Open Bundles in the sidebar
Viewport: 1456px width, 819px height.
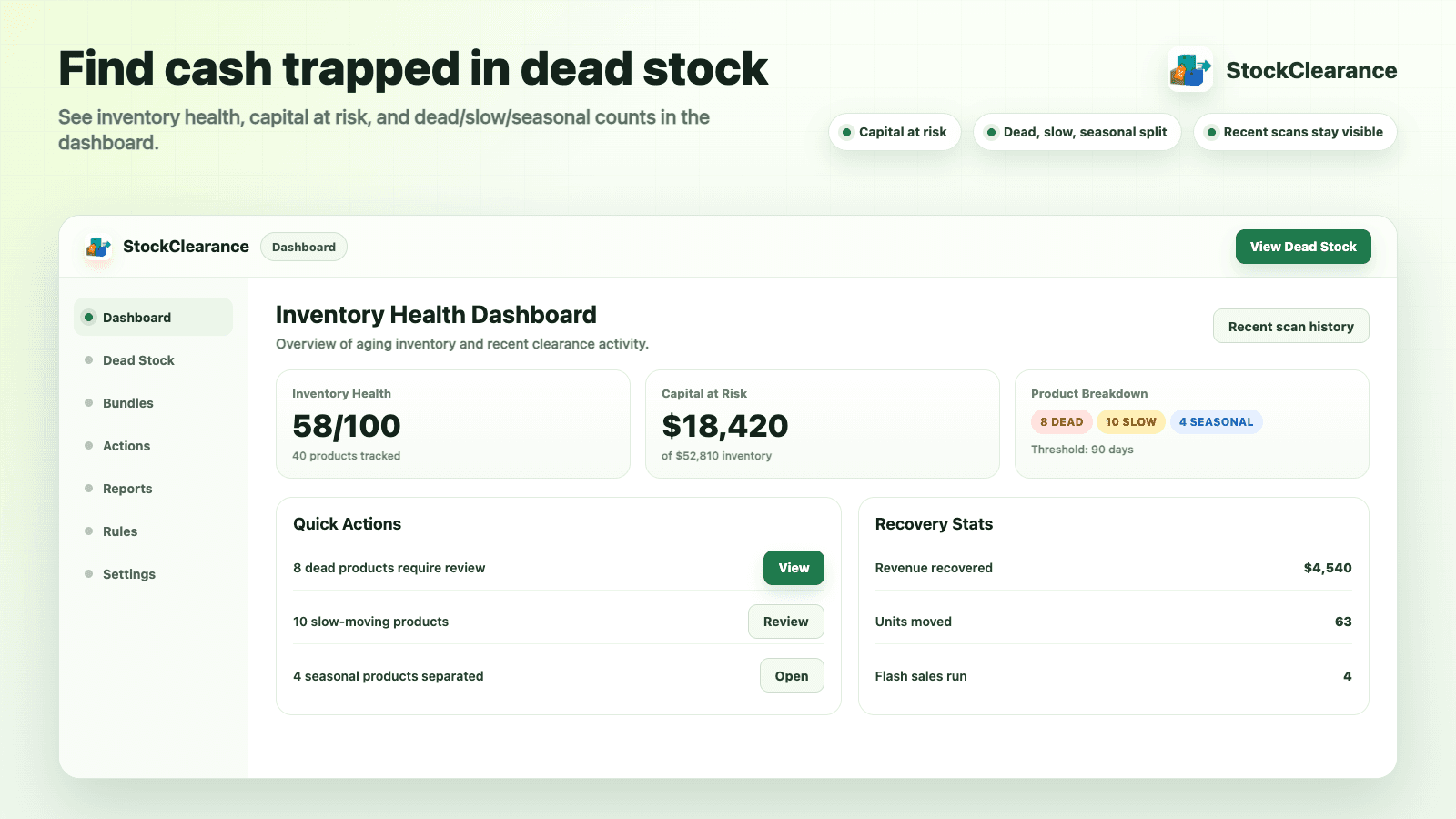pos(153,402)
